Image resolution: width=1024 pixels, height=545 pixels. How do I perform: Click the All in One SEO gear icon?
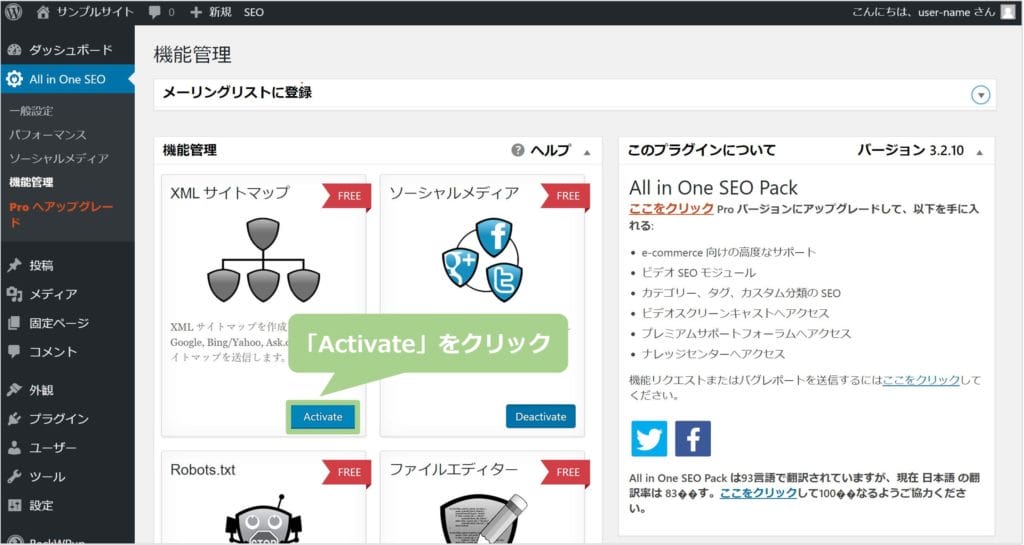pyautogui.click(x=14, y=79)
